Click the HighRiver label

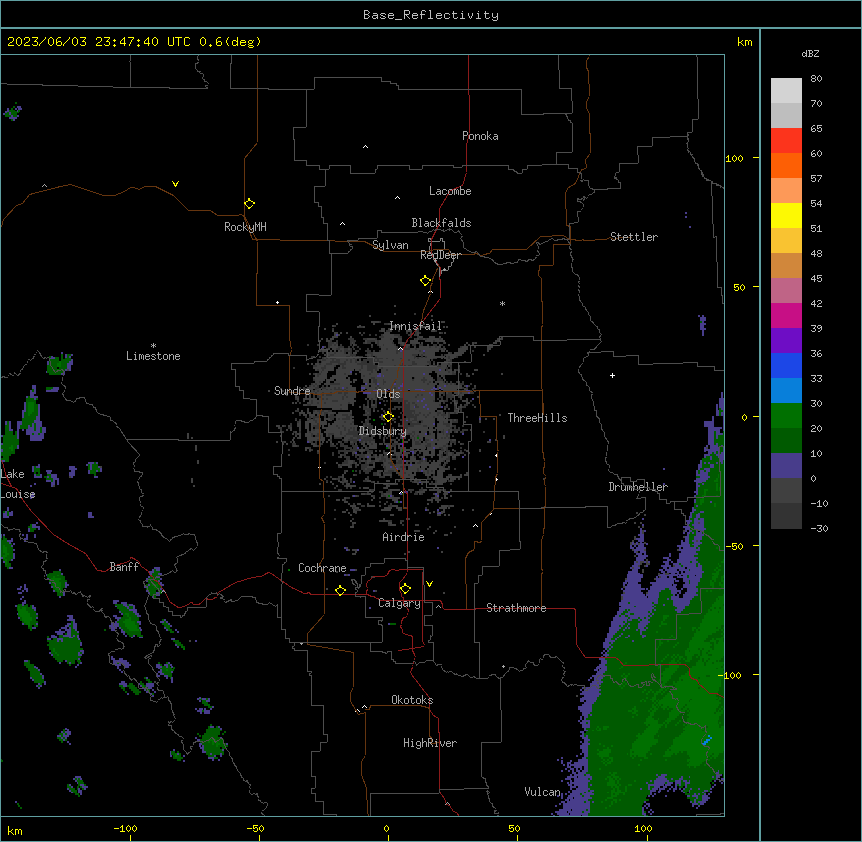430,743
